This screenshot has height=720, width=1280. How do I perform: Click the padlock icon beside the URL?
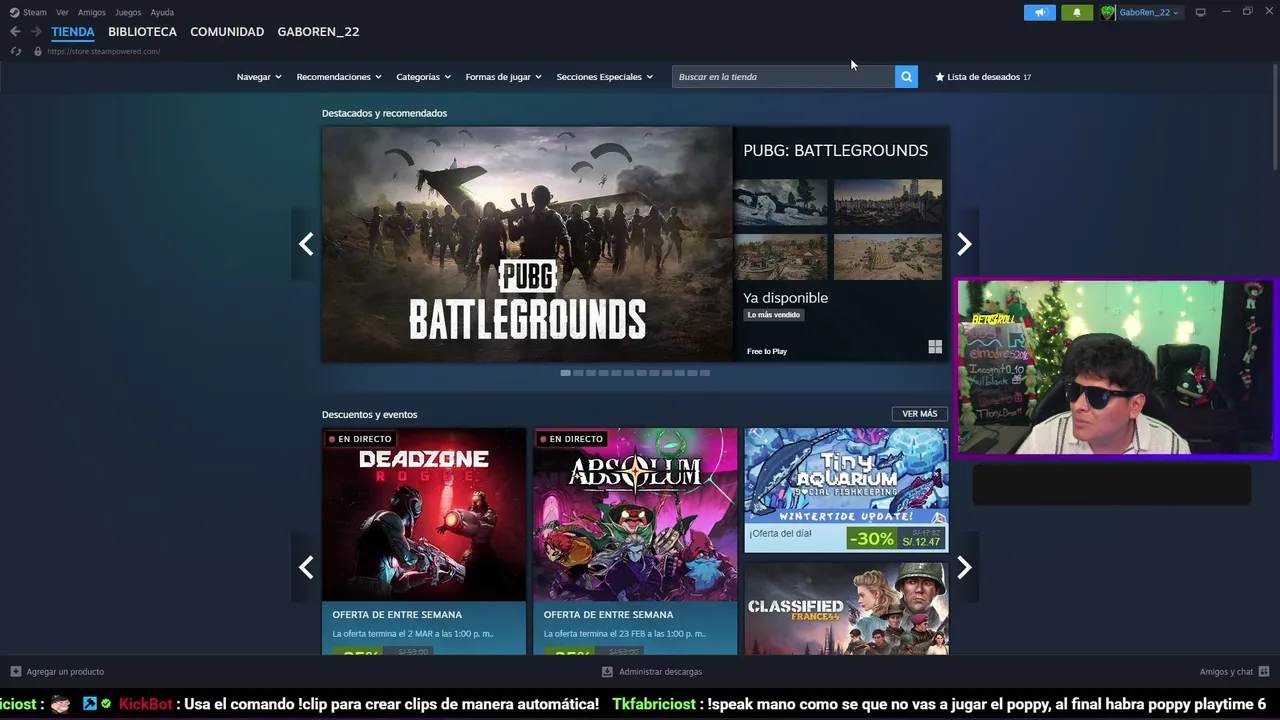38,51
